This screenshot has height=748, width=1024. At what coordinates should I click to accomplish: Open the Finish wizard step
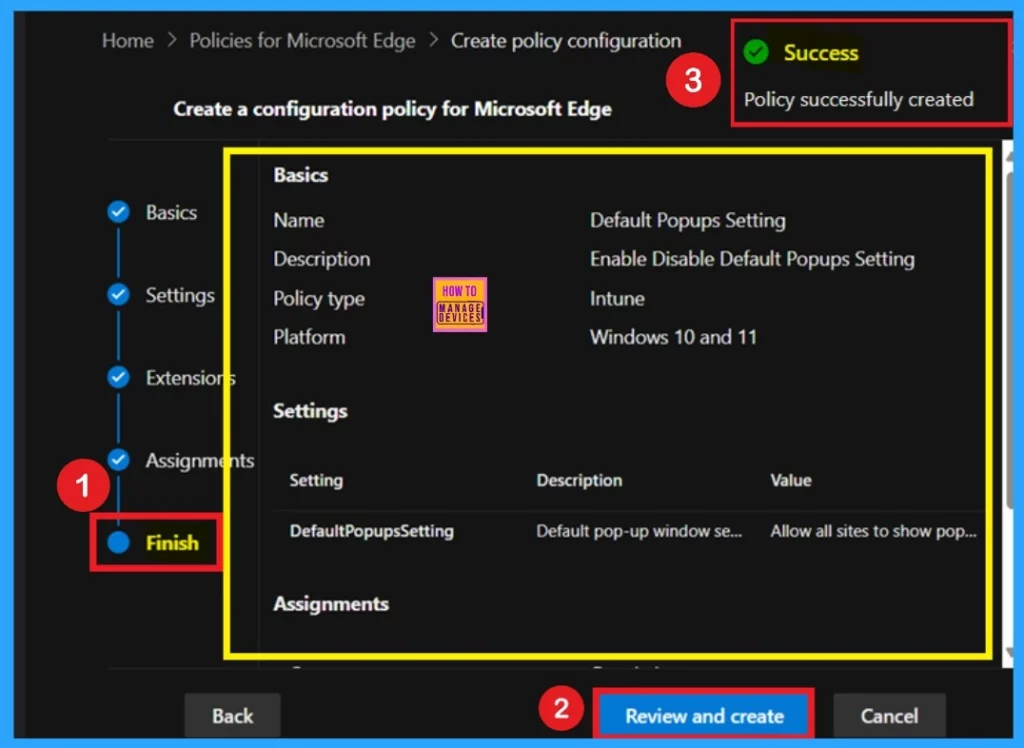click(x=172, y=543)
